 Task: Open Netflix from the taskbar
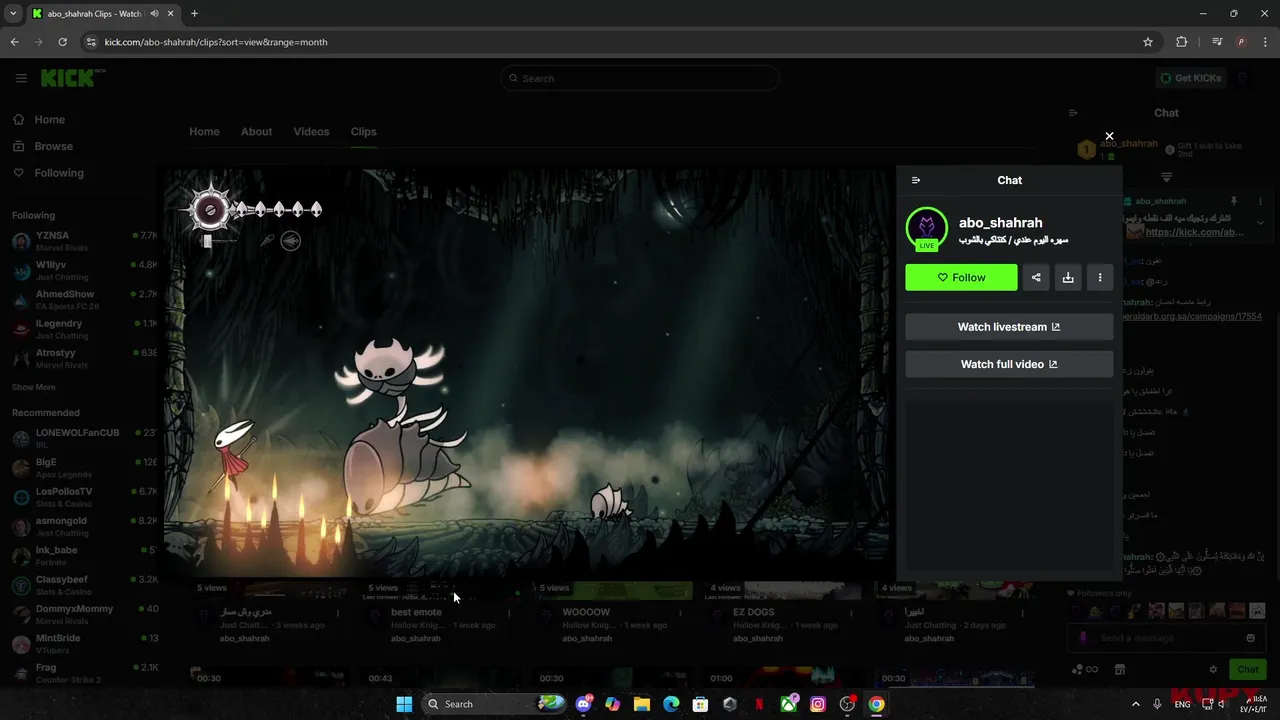point(759,704)
